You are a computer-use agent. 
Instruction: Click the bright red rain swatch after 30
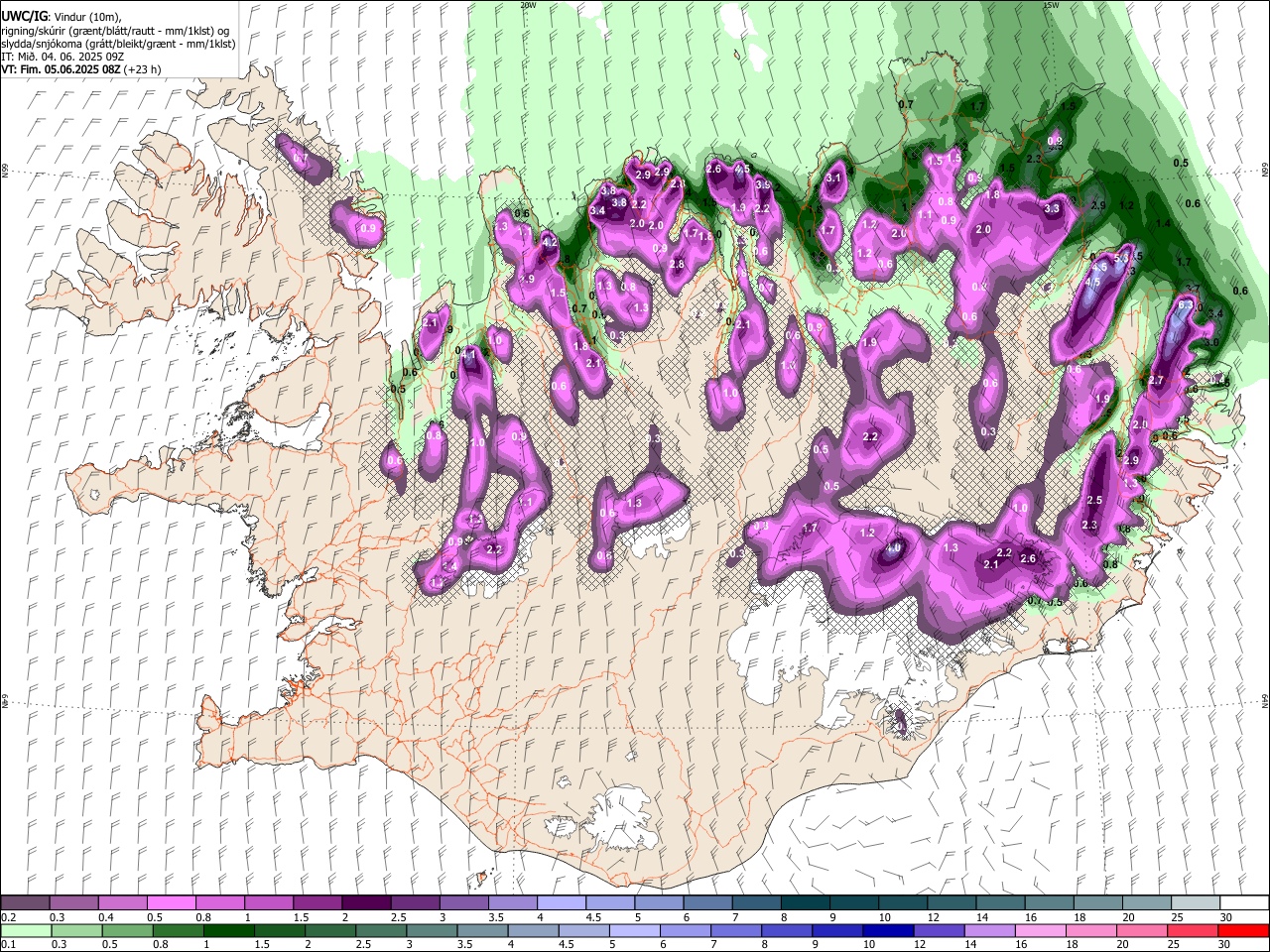pos(1242,930)
